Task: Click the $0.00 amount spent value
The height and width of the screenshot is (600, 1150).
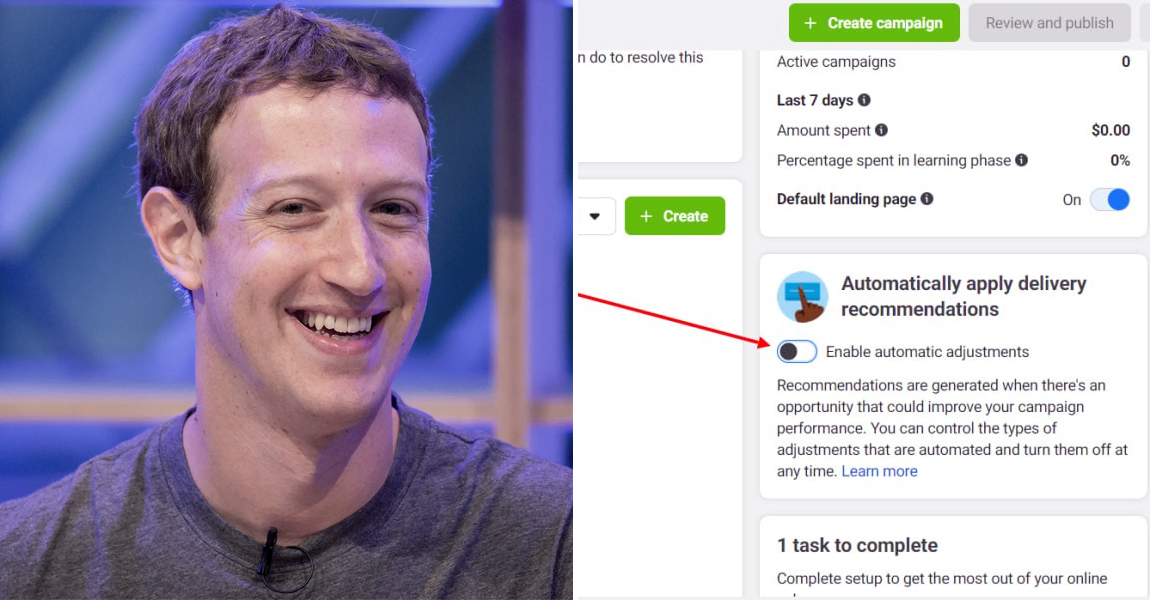Action: coord(1110,131)
